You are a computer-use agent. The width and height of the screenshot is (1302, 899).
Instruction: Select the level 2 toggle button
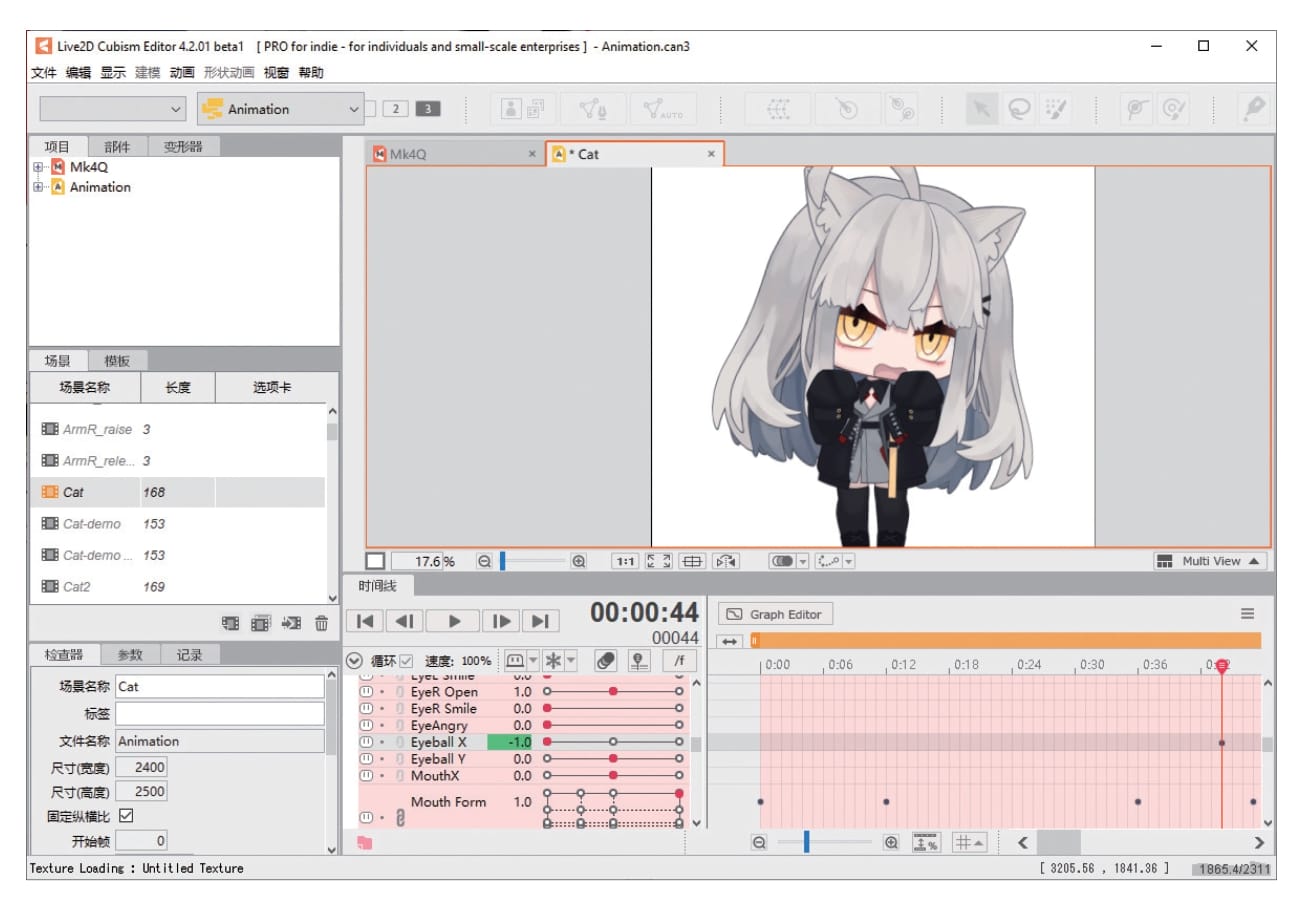pyautogui.click(x=396, y=109)
